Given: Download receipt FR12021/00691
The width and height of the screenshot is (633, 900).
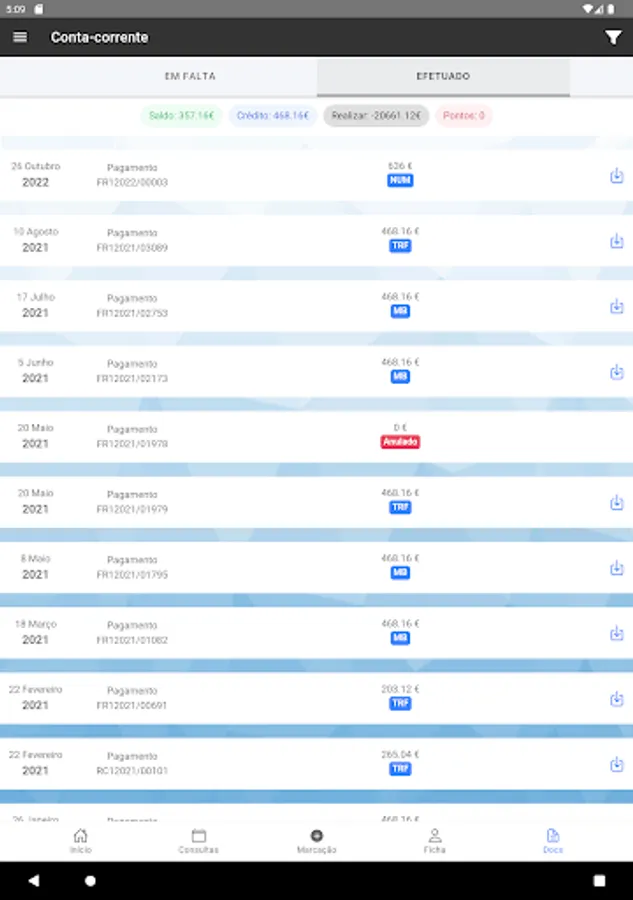Looking at the screenshot, I should pyautogui.click(x=616, y=699).
